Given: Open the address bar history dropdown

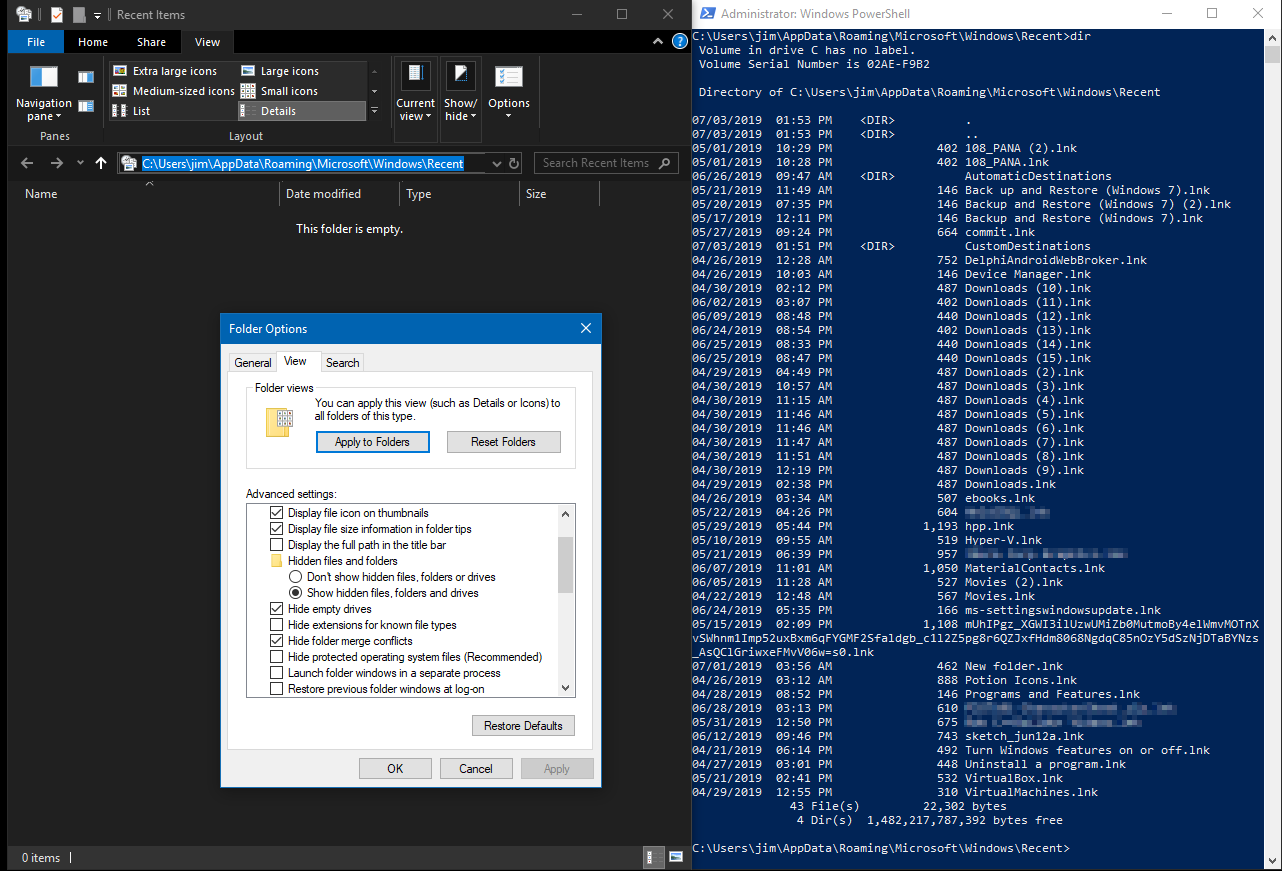Looking at the screenshot, I should tap(497, 163).
